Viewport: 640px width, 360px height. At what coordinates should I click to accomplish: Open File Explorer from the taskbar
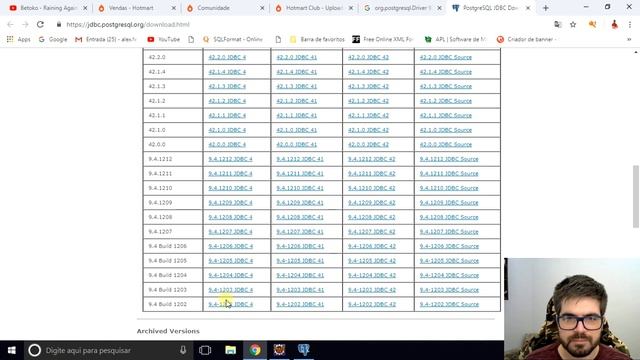point(231,350)
